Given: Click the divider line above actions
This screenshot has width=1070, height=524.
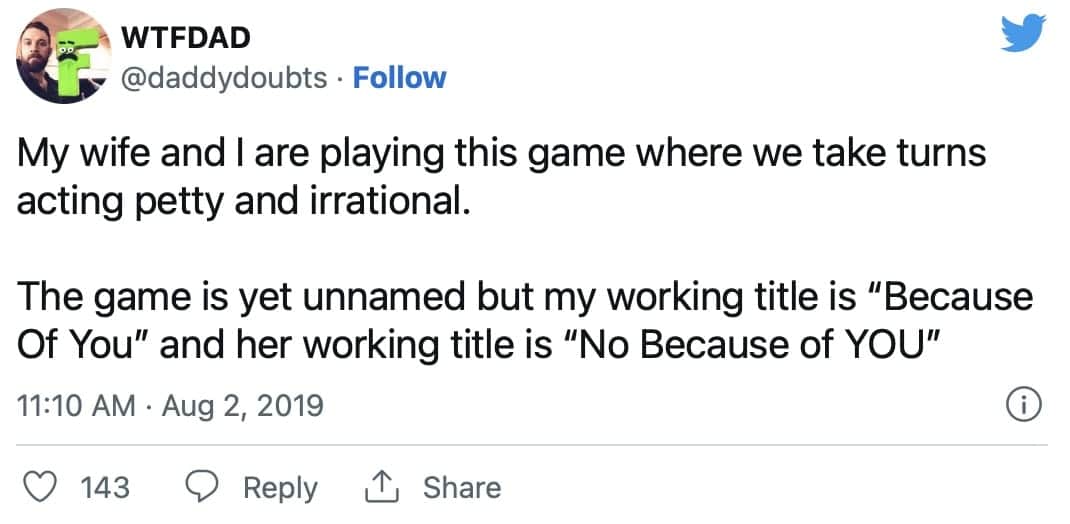Looking at the screenshot, I should [x=531, y=445].
